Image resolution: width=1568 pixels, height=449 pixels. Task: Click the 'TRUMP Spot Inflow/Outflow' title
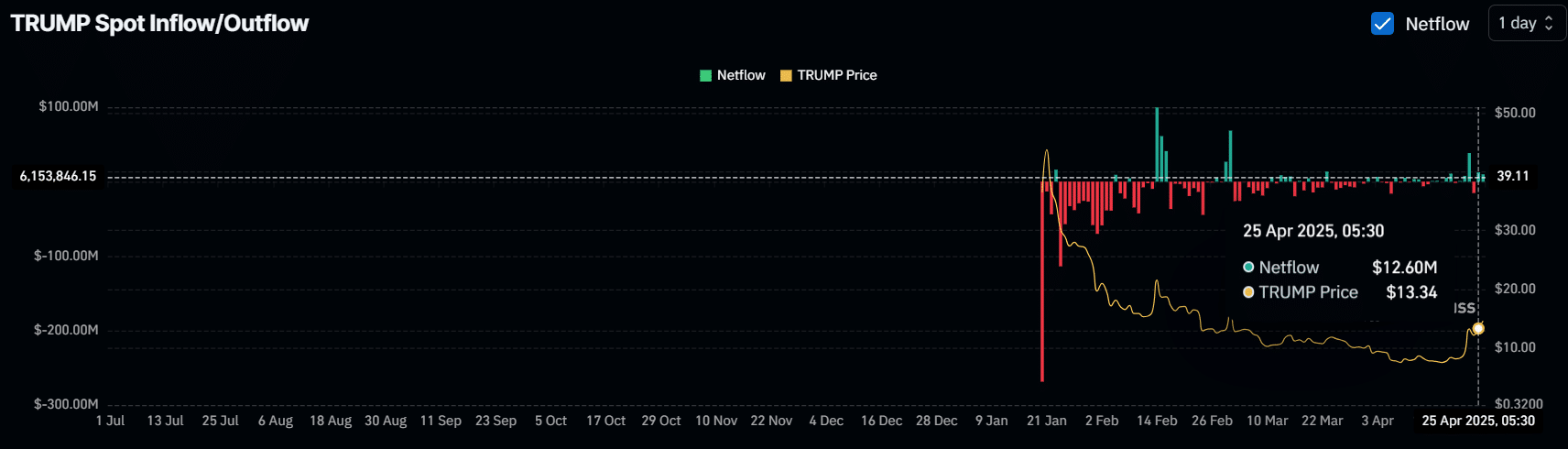coord(159,23)
